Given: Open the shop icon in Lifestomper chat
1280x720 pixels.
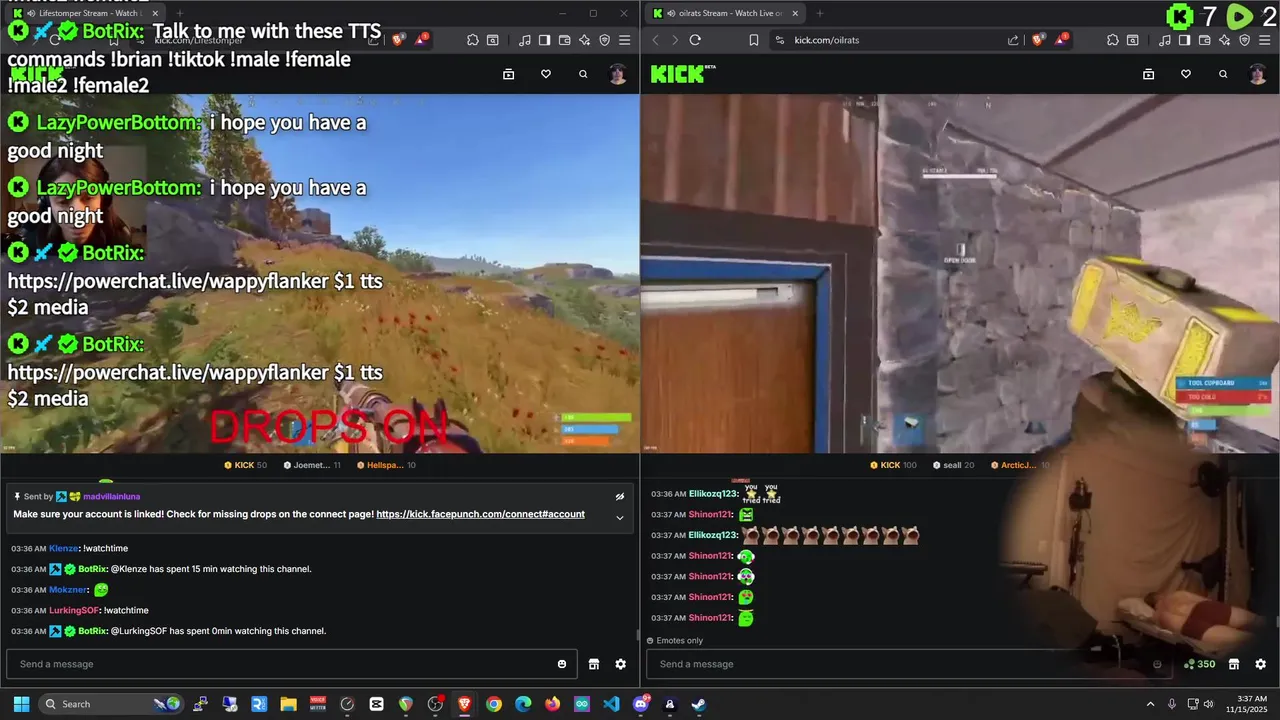Looking at the screenshot, I should pos(594,664).
